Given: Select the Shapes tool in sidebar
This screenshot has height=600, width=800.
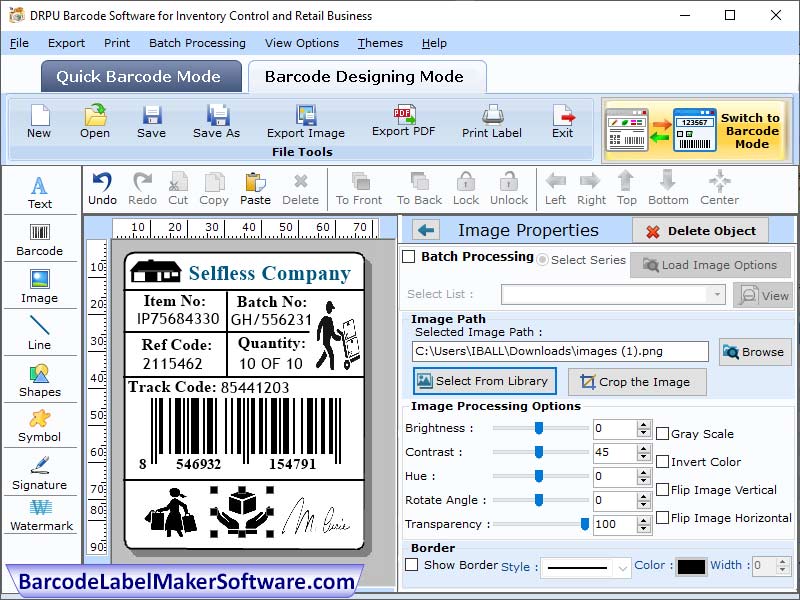Looking at the screenshot, I should click(x=40, y=381).
